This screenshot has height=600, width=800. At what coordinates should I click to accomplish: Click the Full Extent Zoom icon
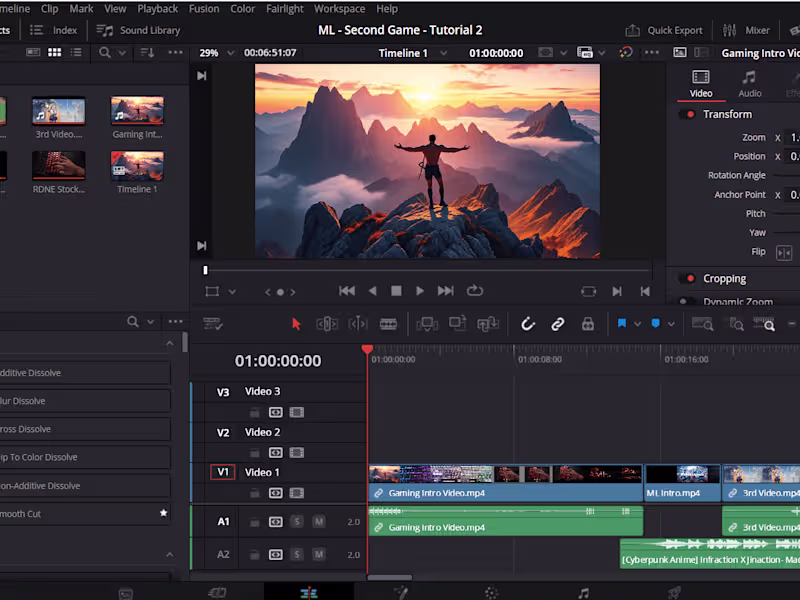click(x=702, y=324)
